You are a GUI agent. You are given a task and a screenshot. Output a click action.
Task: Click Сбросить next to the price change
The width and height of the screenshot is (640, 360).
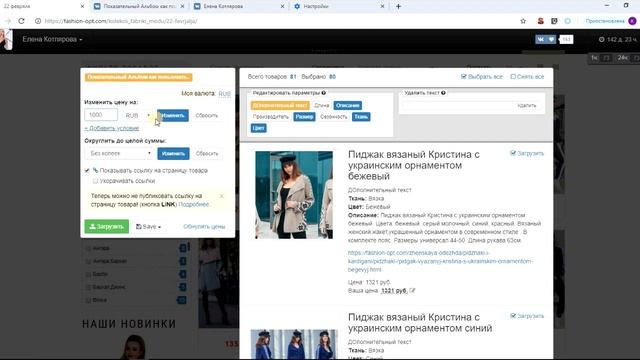(207, 116)
